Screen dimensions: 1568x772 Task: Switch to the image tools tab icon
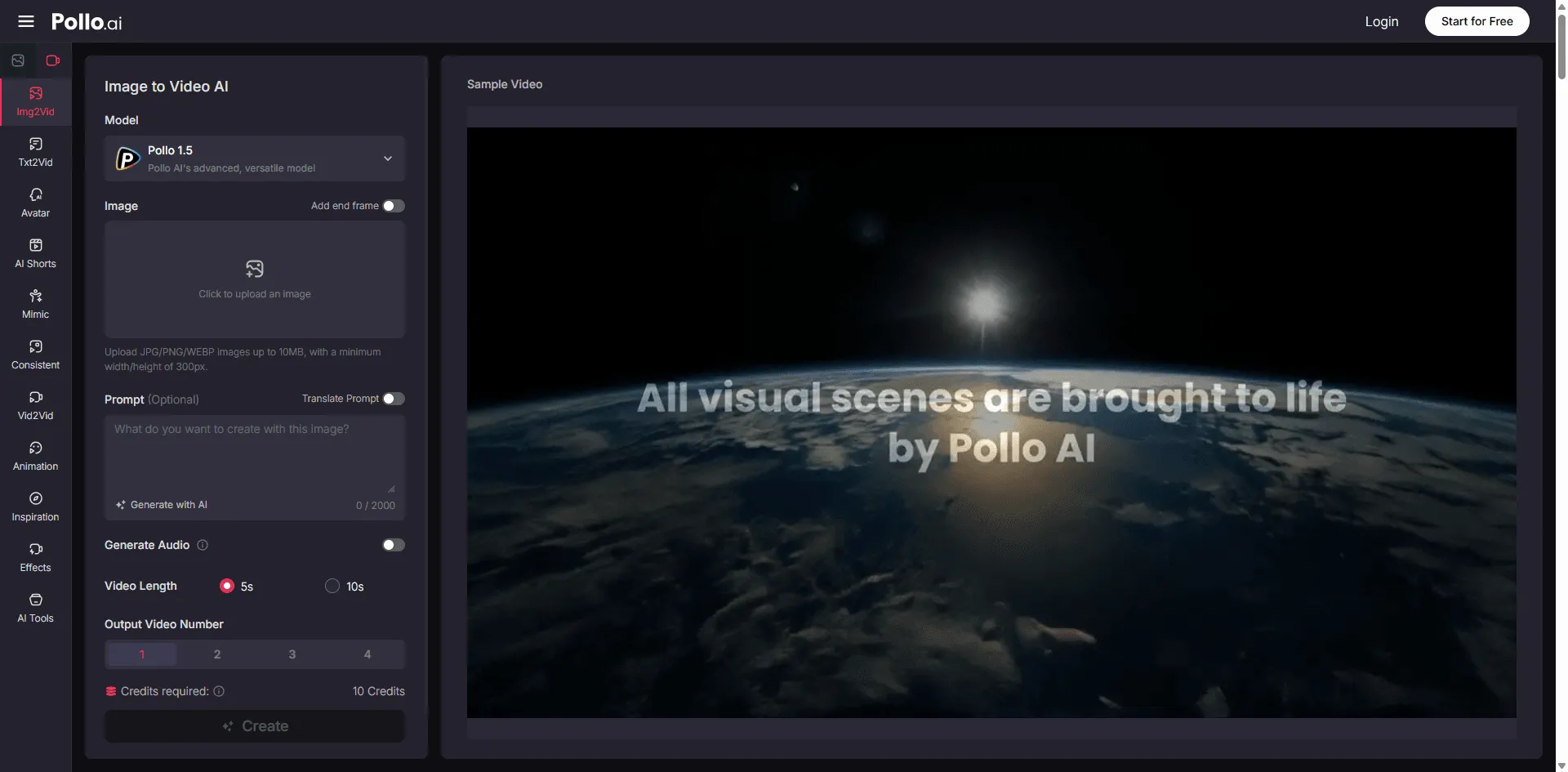click(x=18, y=60)
